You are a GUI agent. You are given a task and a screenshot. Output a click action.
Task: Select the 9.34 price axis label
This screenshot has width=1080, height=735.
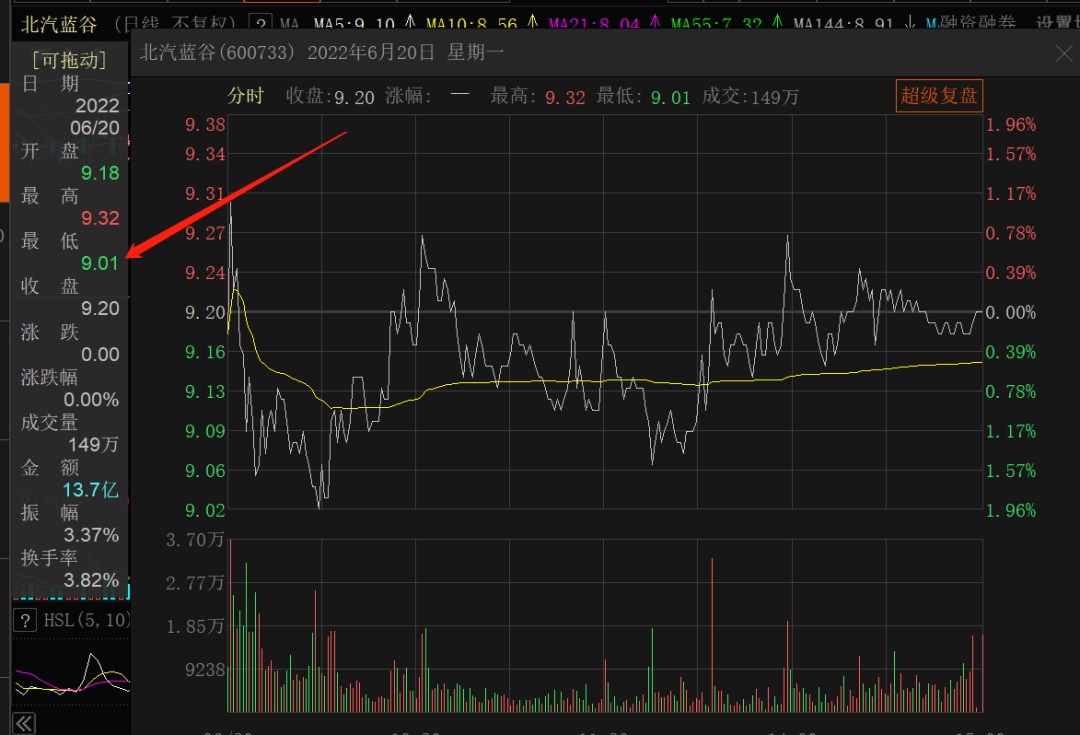[x=205, y=154]
